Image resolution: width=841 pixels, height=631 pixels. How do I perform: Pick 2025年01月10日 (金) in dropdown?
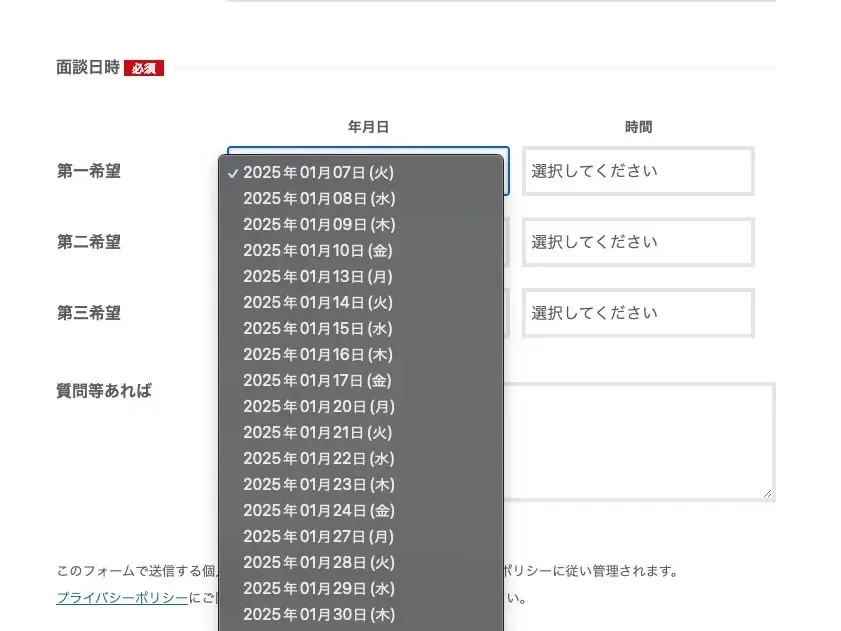pyautogui.click(x=361, y=251)
